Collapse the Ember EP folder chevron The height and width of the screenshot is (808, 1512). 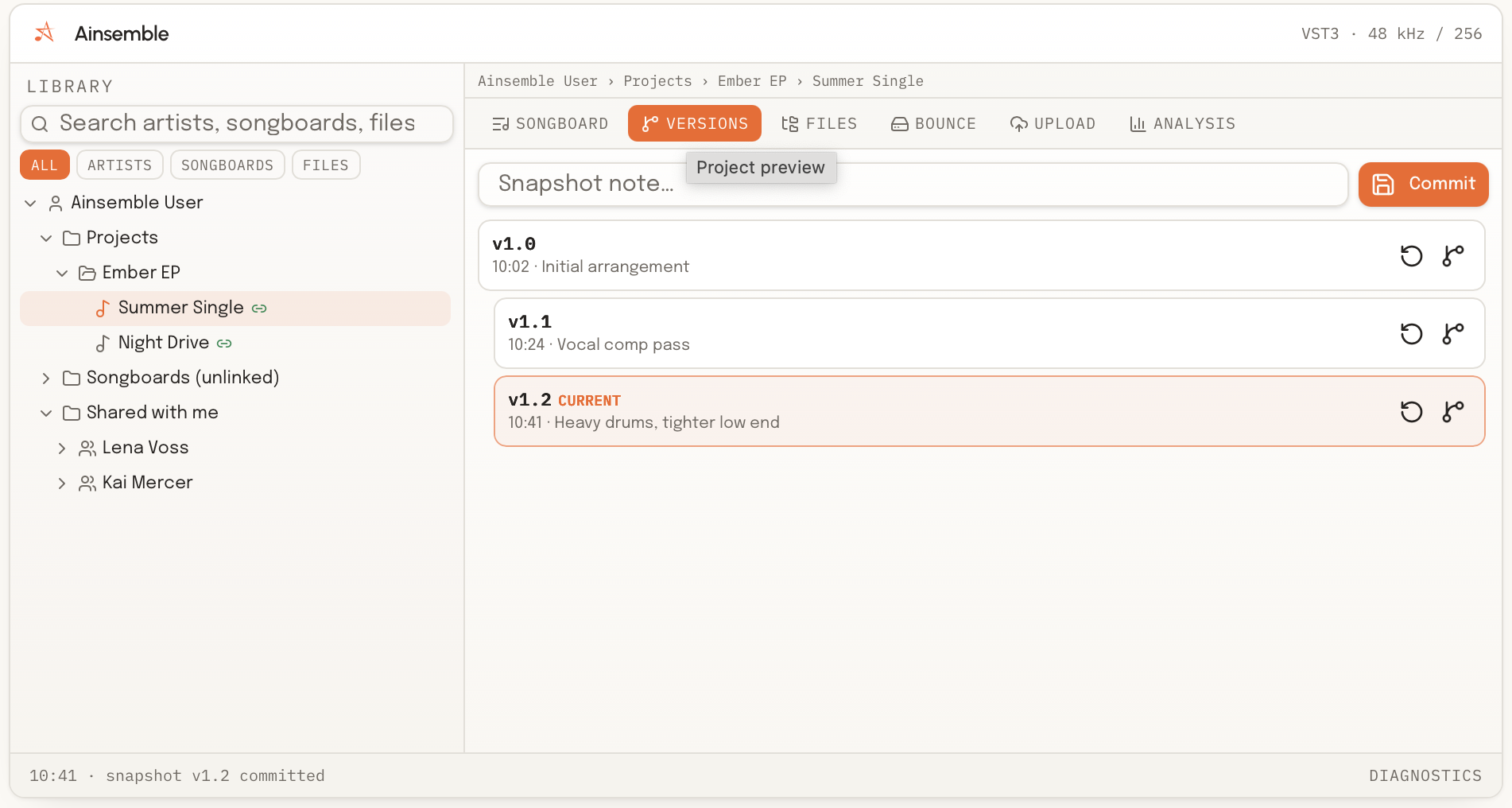[62, 274]
